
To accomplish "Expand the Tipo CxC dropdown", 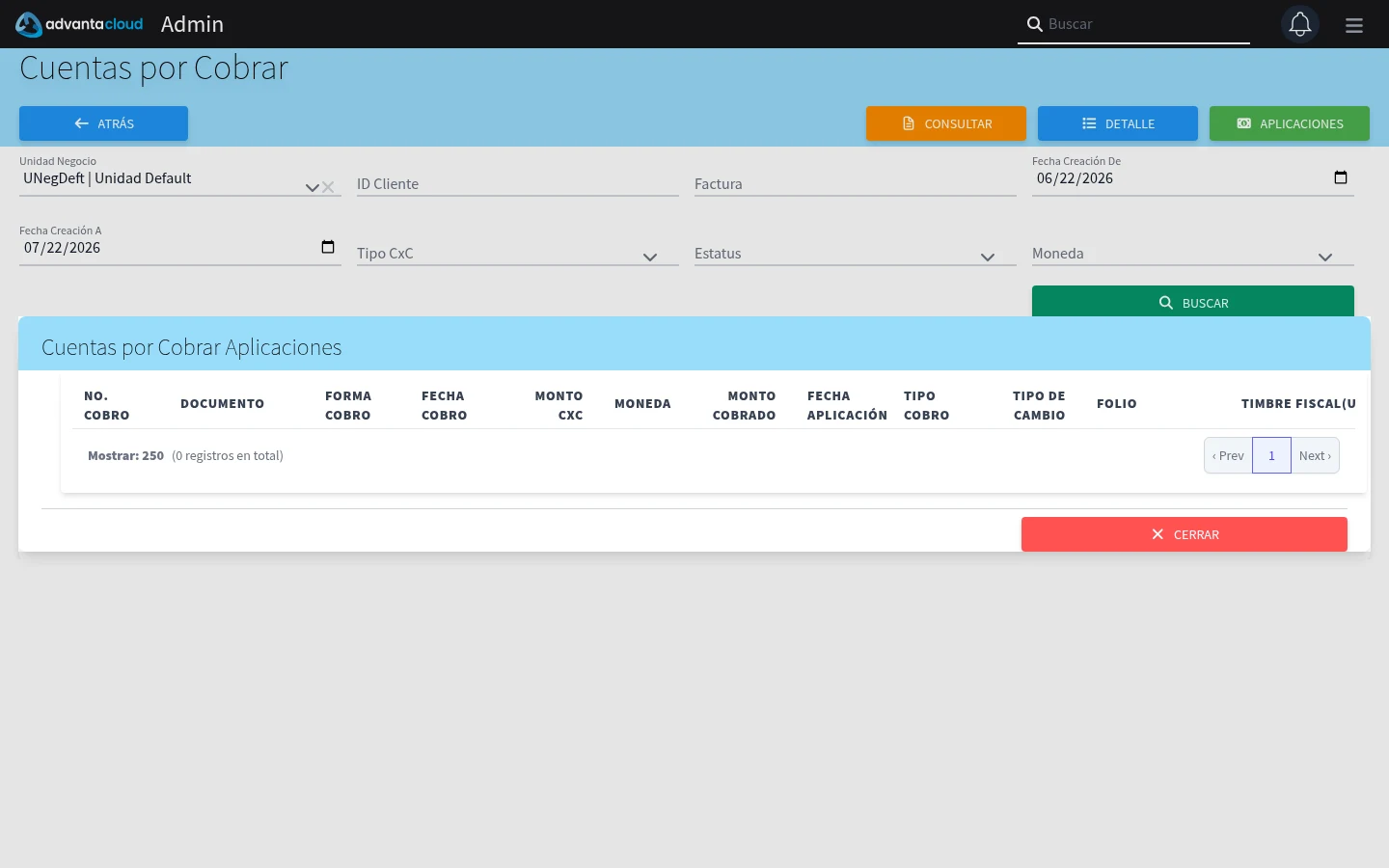I will [650, 257].
